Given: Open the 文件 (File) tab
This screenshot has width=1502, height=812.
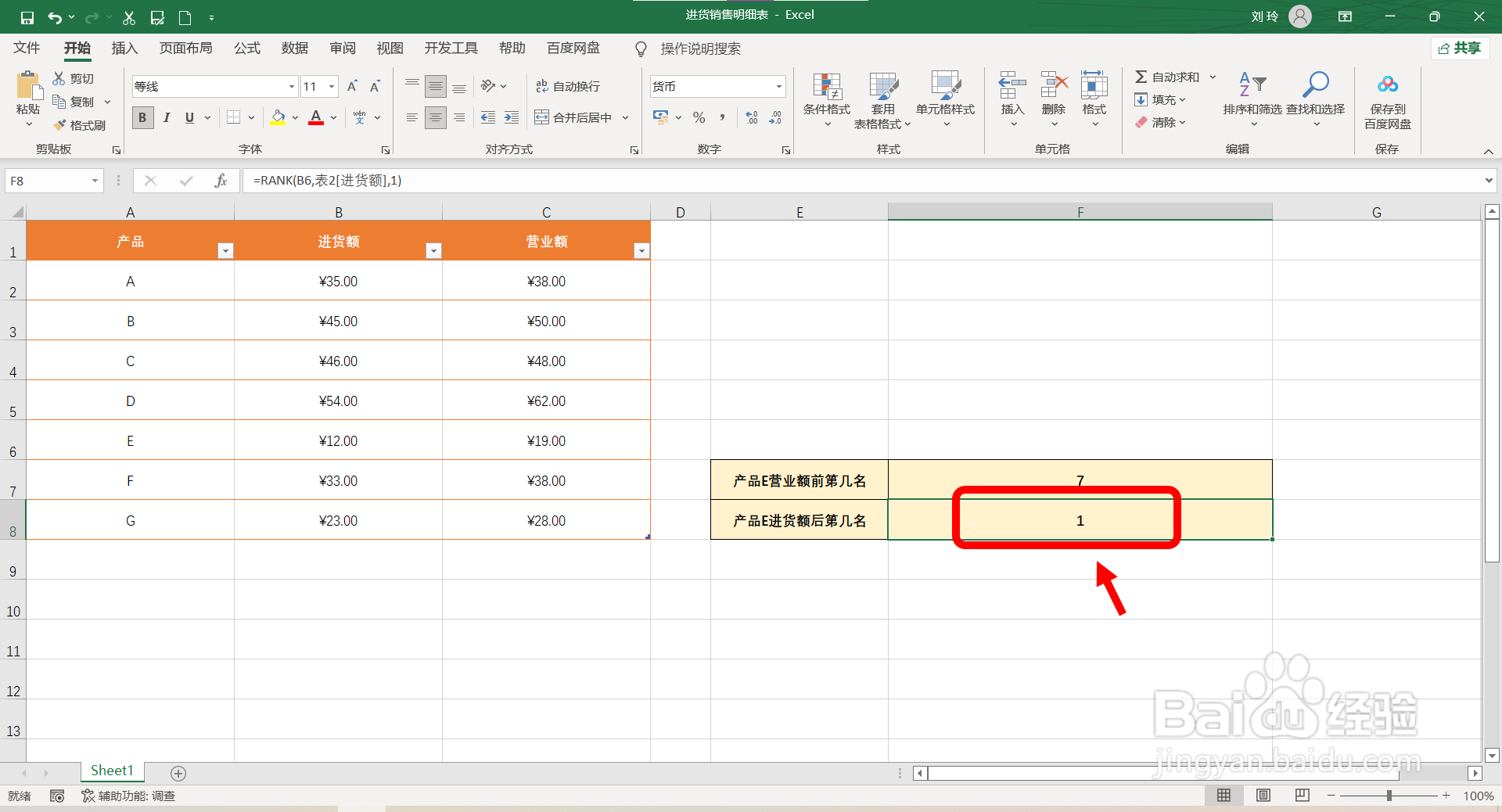Looking at the screenshot, I should coord(27,49).
